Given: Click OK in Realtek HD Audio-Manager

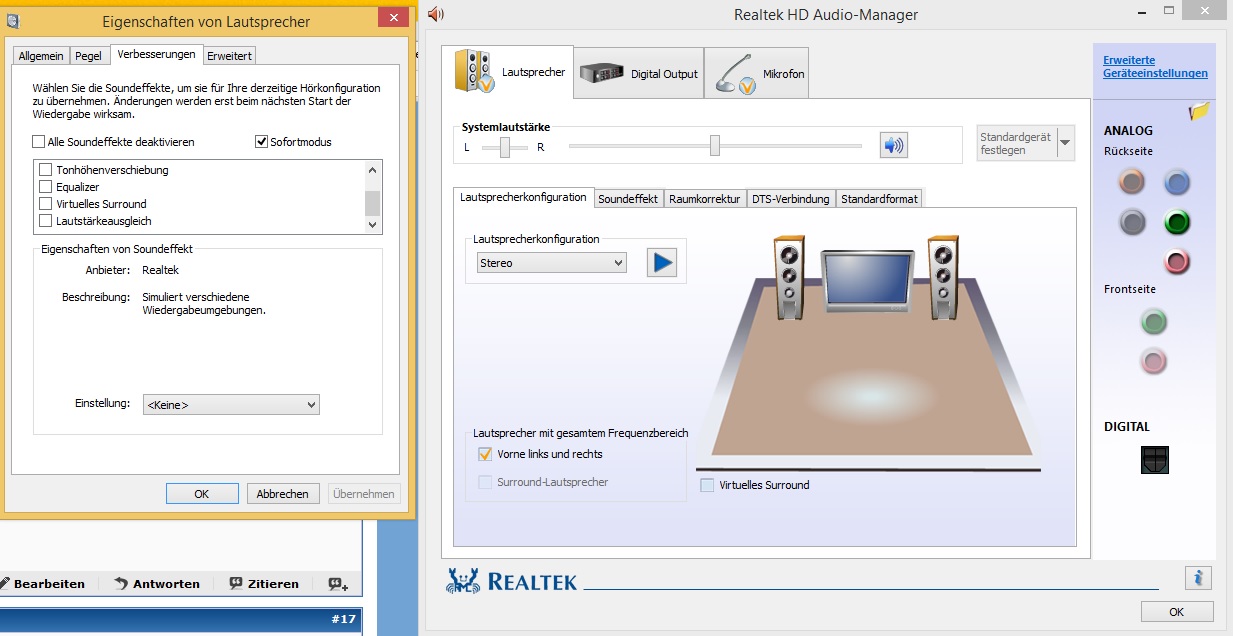Looking at the screenshot, I should point(1177,612).
